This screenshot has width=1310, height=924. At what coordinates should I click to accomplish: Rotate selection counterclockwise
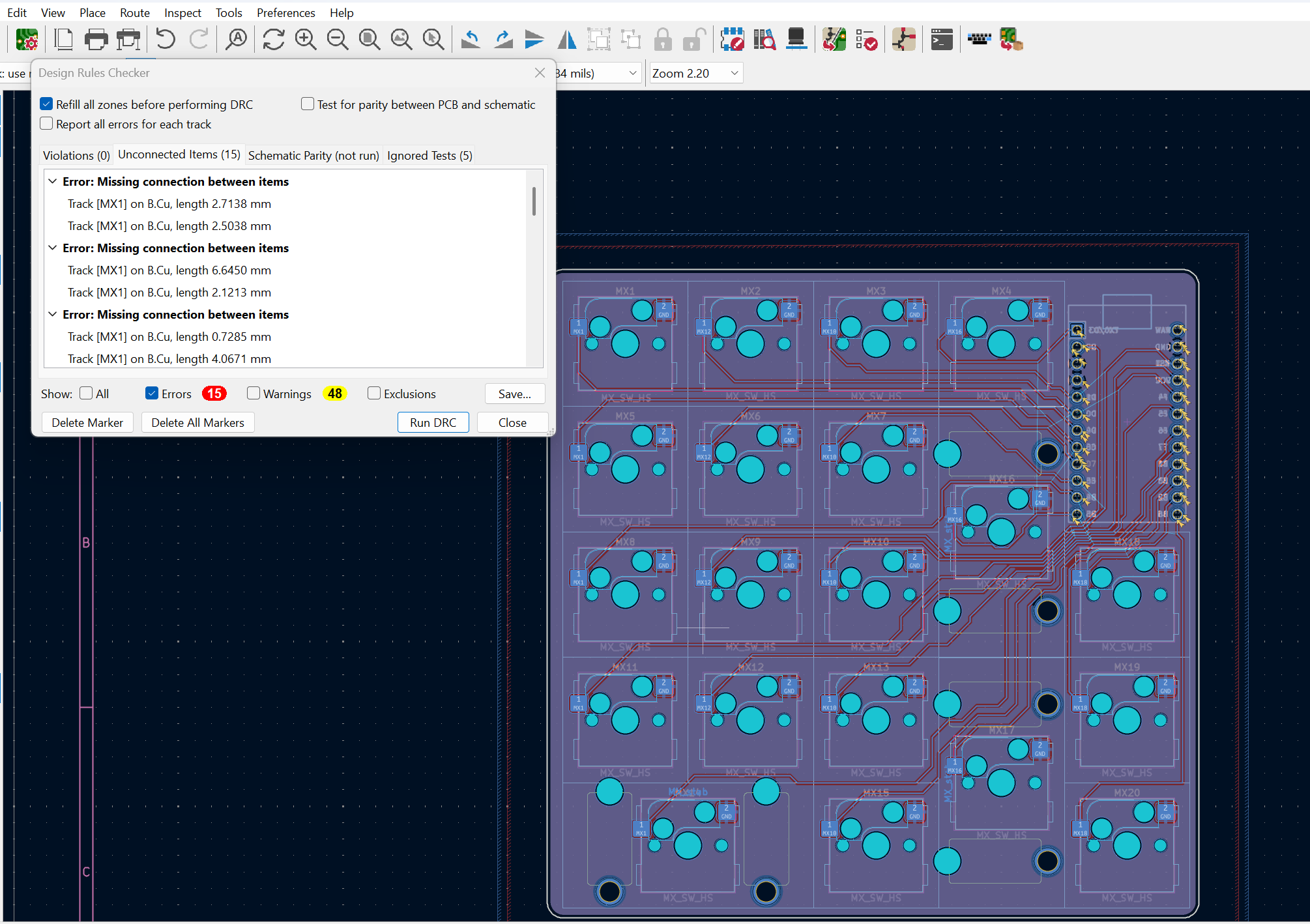pos(471,40)
